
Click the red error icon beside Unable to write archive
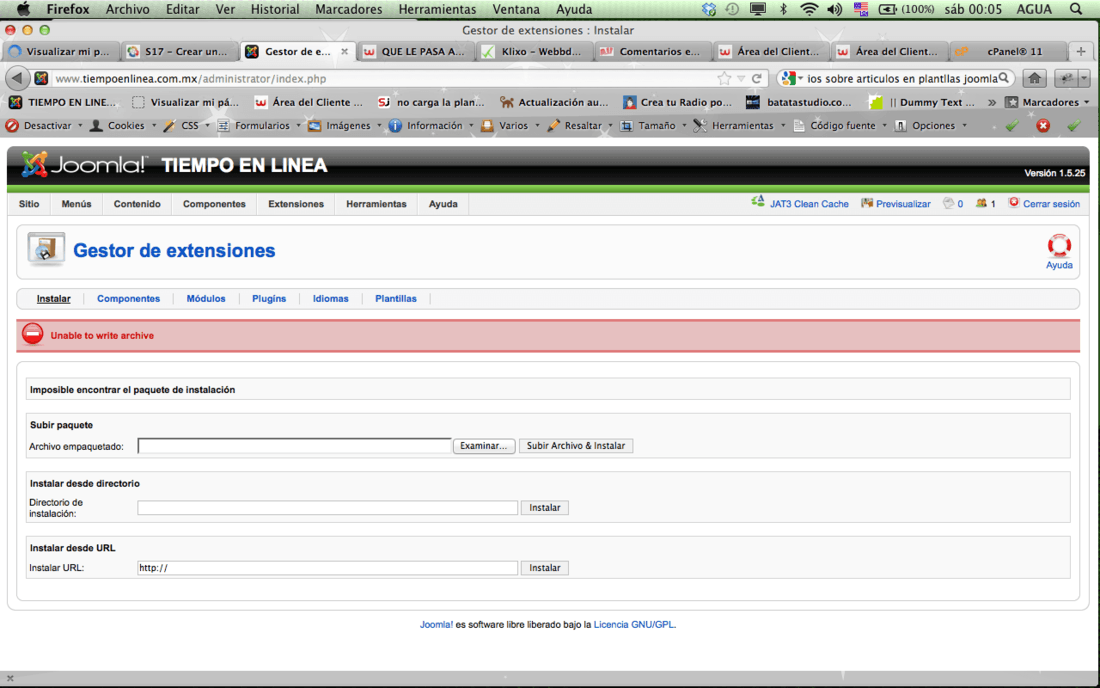(x=32, y=335)
